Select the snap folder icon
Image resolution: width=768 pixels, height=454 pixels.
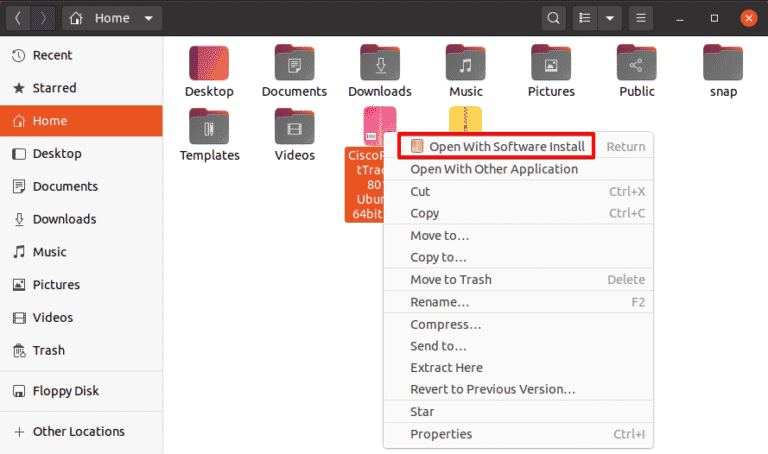[722, 64]
